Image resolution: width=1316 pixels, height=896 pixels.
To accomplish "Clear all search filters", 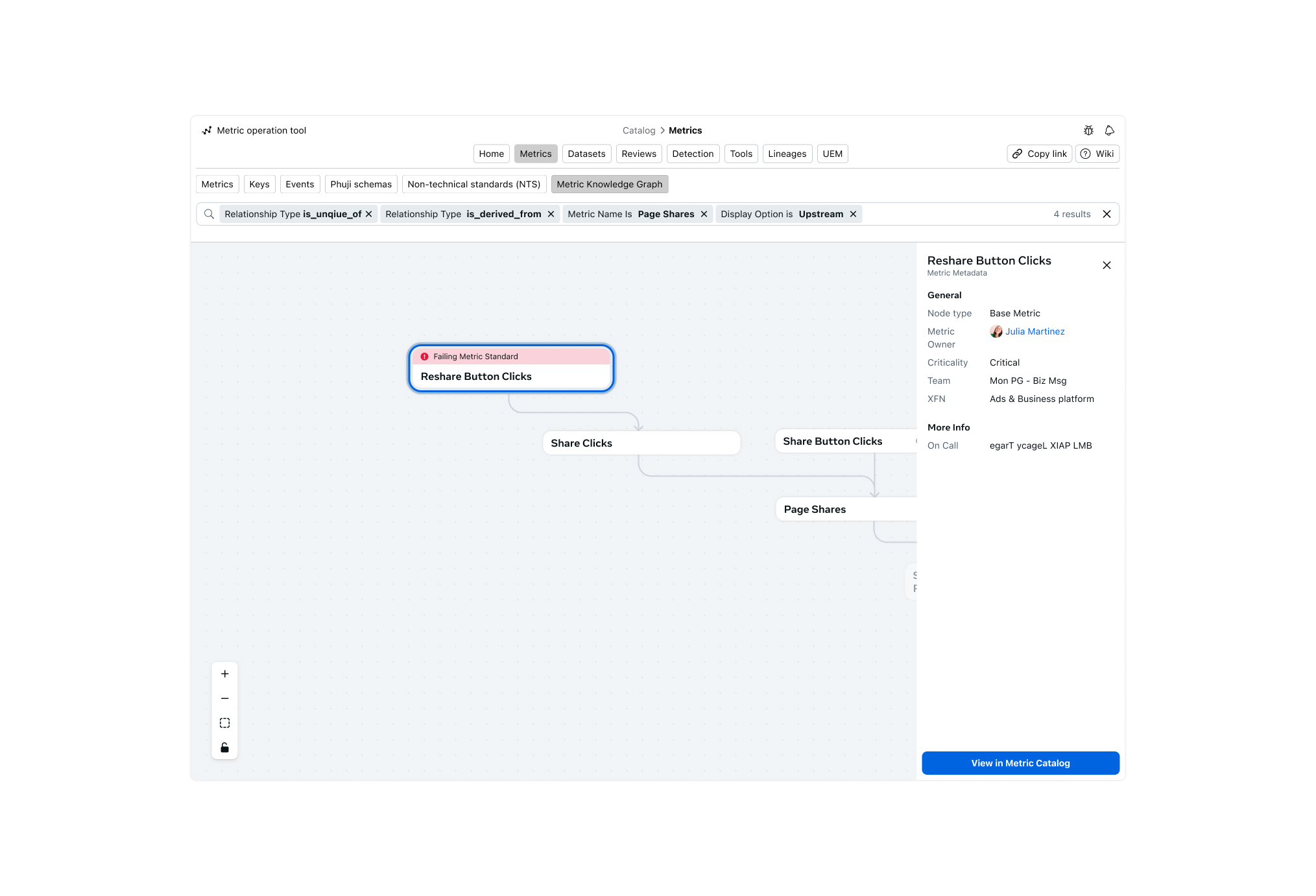I will tap(1107, 214).
